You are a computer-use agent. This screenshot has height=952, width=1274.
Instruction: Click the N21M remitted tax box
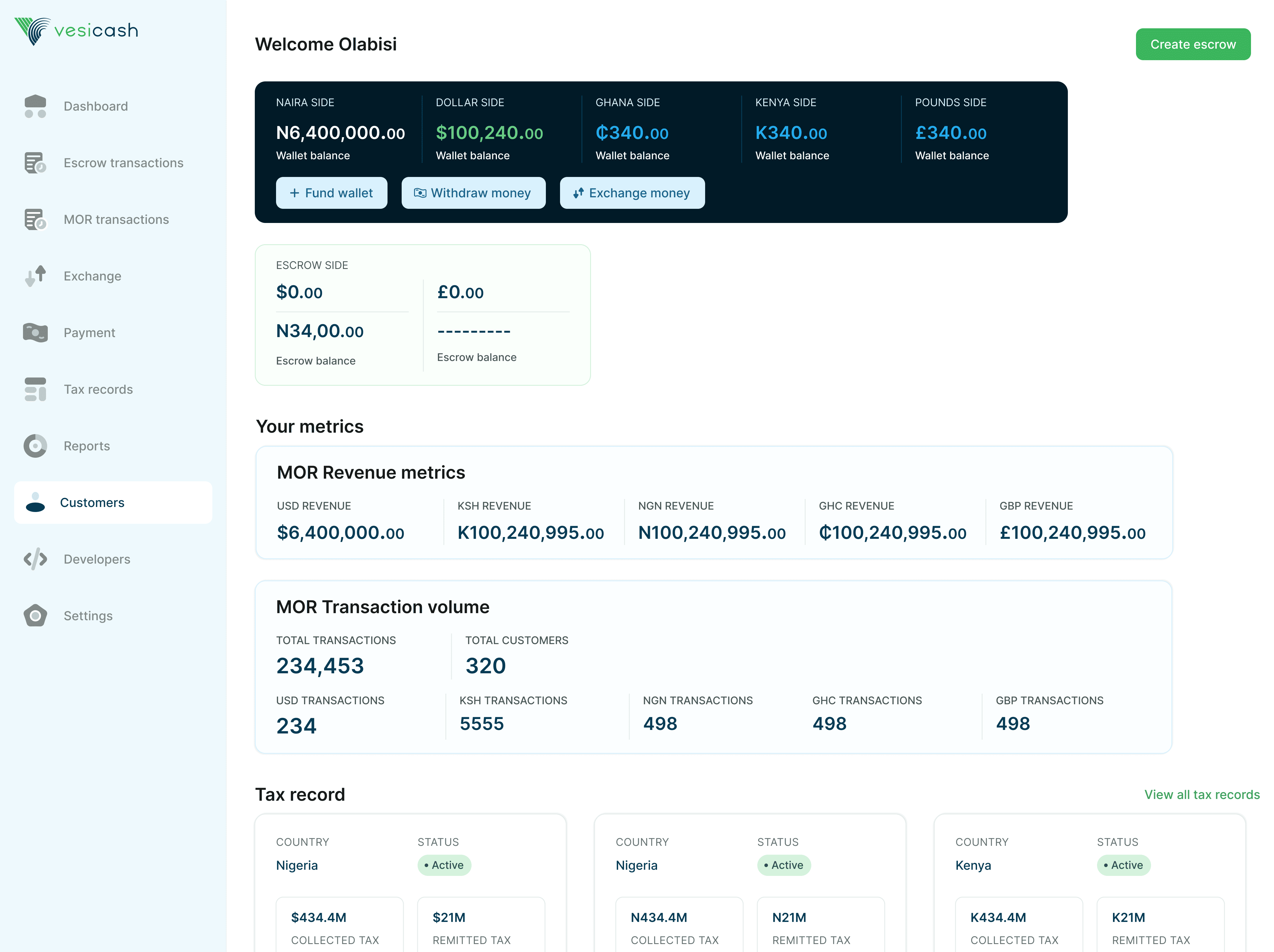(x=821, y=924)
